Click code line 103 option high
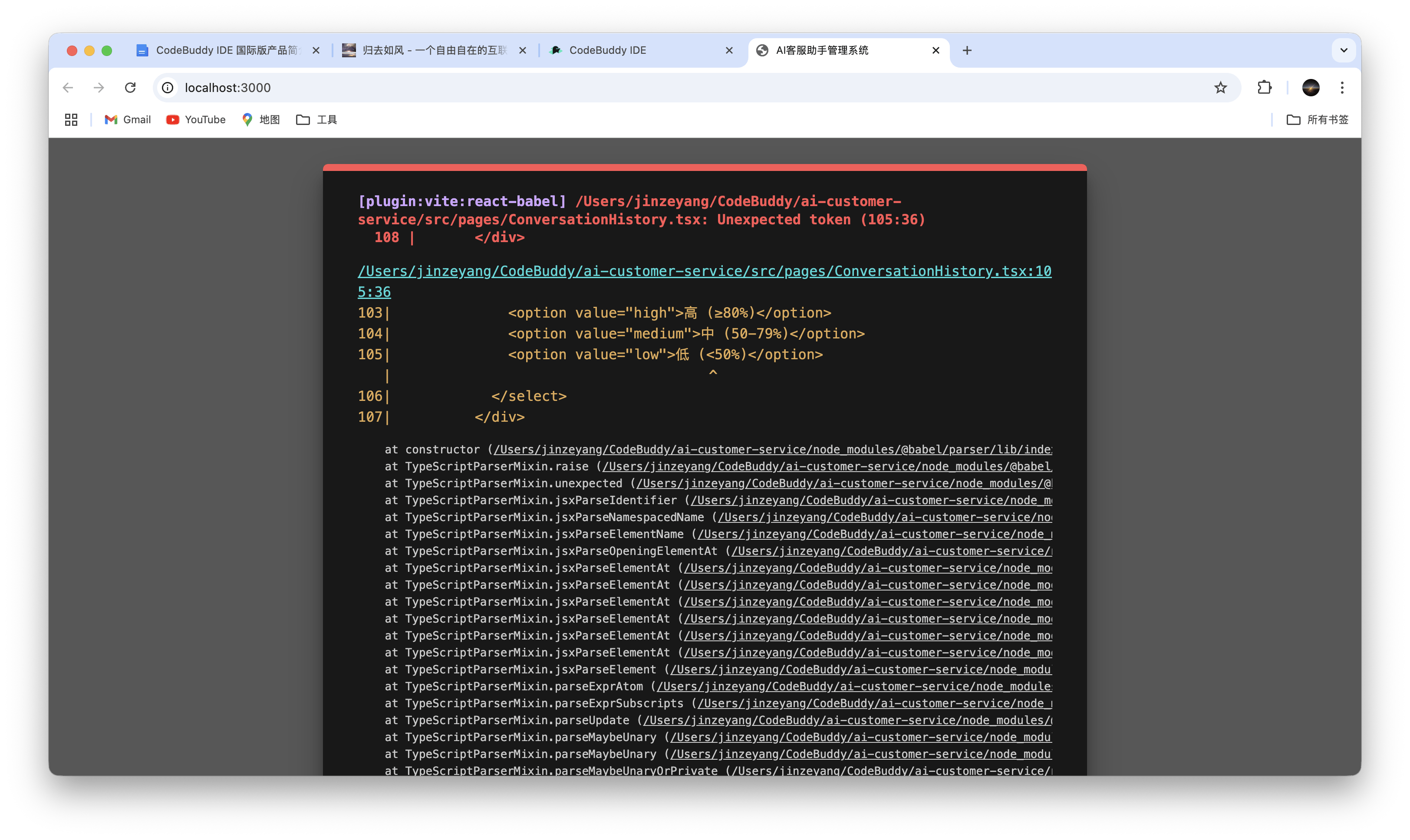Screen dimensions: 1410x840 (x=669, y=313)
